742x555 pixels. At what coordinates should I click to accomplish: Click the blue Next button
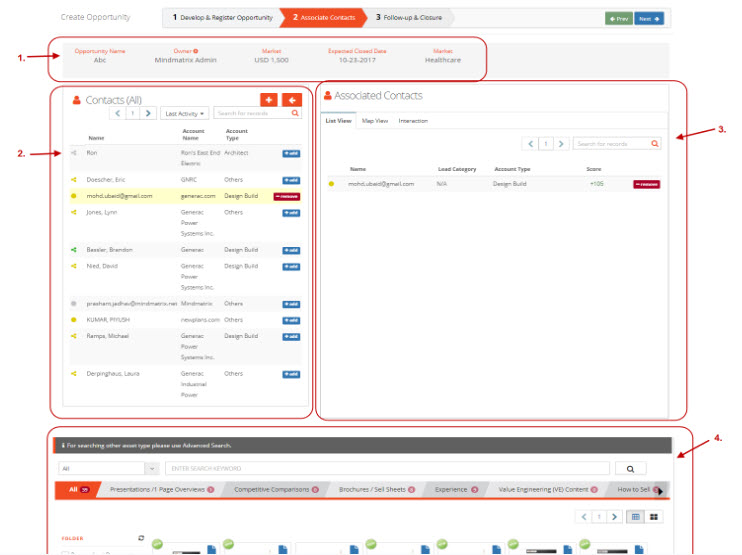pos(649,19)
